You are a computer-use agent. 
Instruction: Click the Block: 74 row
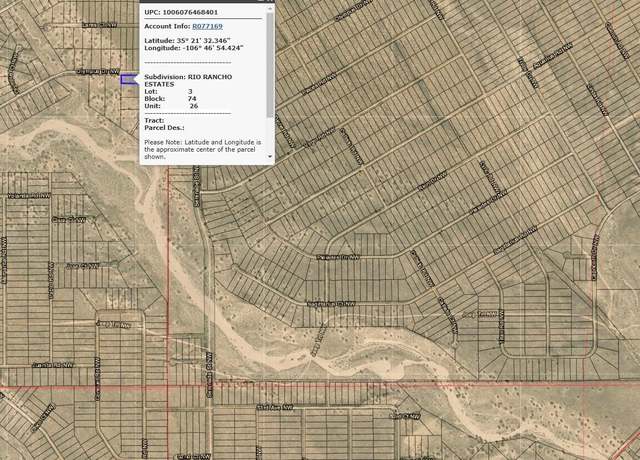pyautogui.click(x=170, y=99)
